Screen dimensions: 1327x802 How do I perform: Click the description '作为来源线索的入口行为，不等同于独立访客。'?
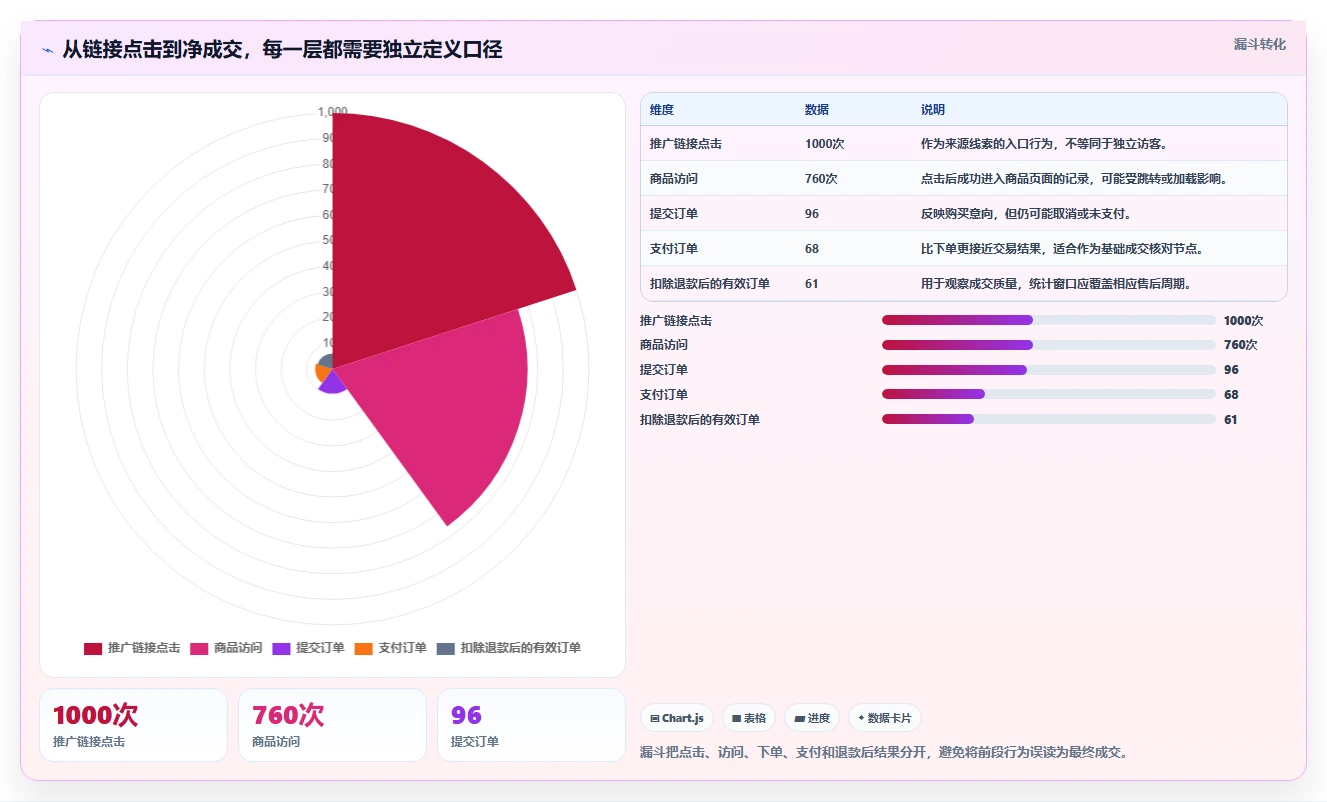pyautogui.click(x=1044, y=144)
